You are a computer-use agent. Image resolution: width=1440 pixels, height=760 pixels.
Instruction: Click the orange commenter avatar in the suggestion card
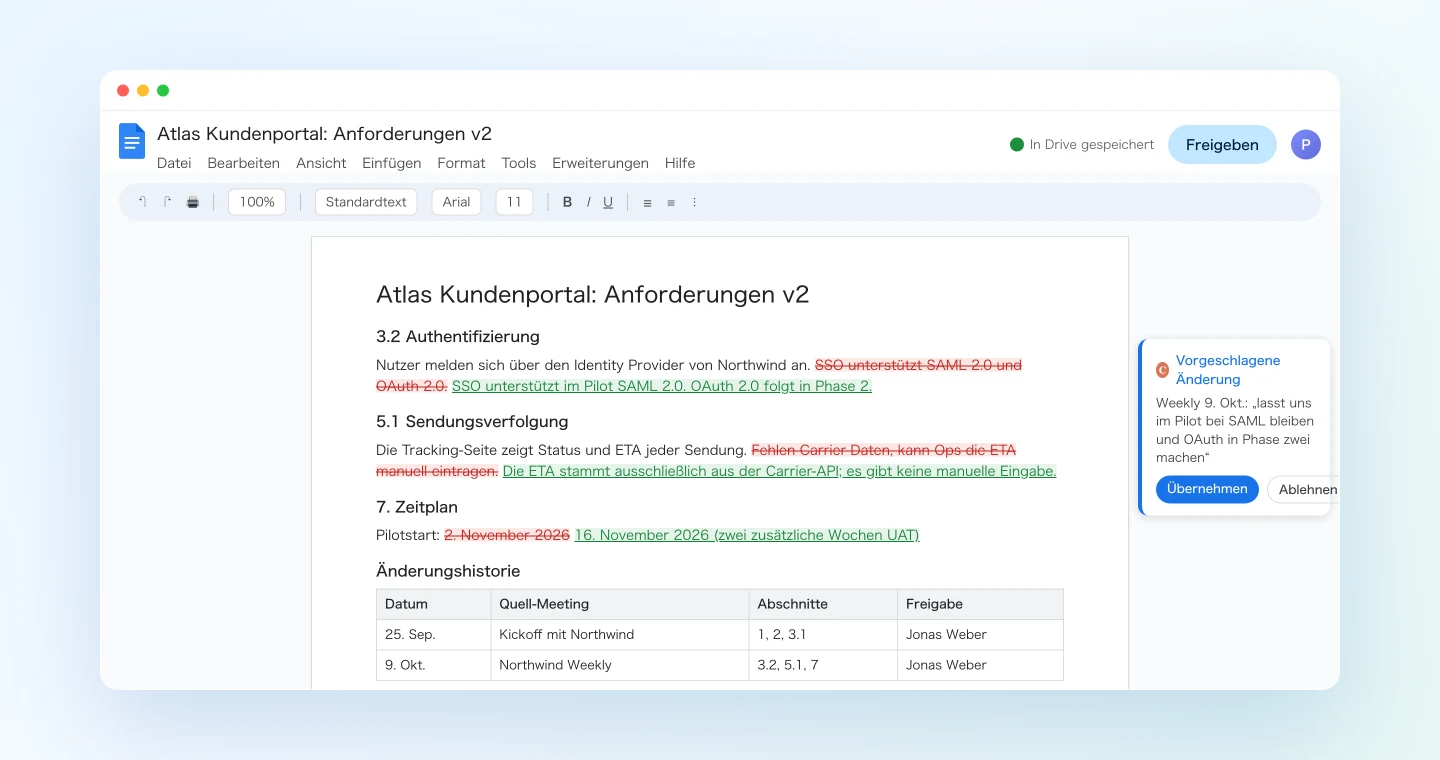1162,369
